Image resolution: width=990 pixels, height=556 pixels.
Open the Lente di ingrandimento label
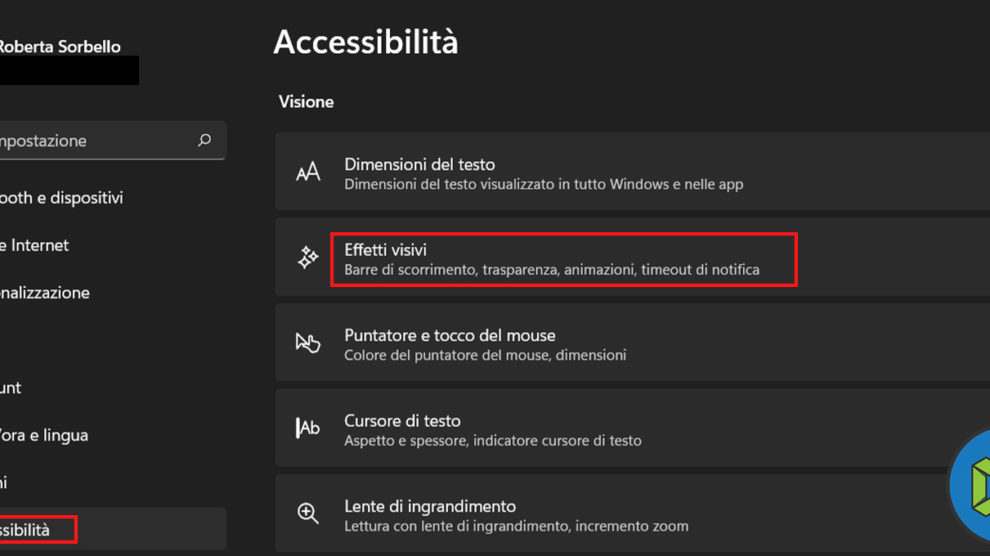pyautogui.click(x=430, y=506)
